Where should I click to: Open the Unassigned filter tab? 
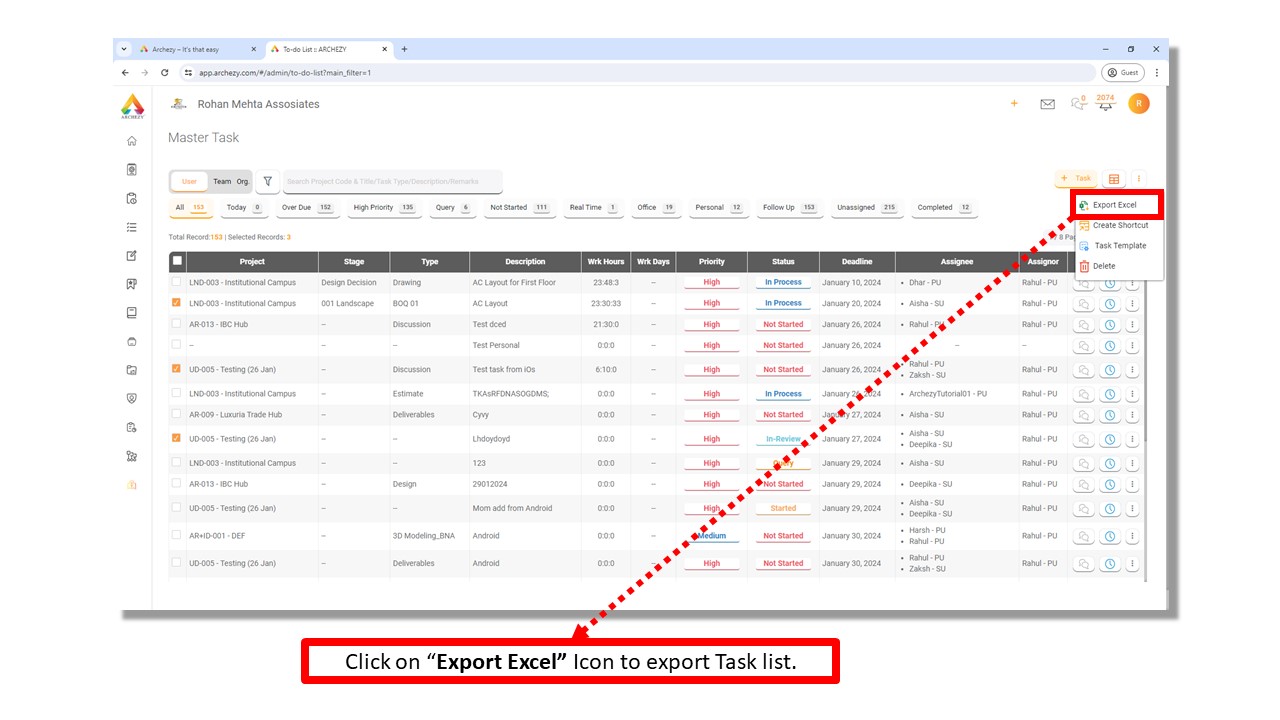pyautogui.click(x=866, y=208)
